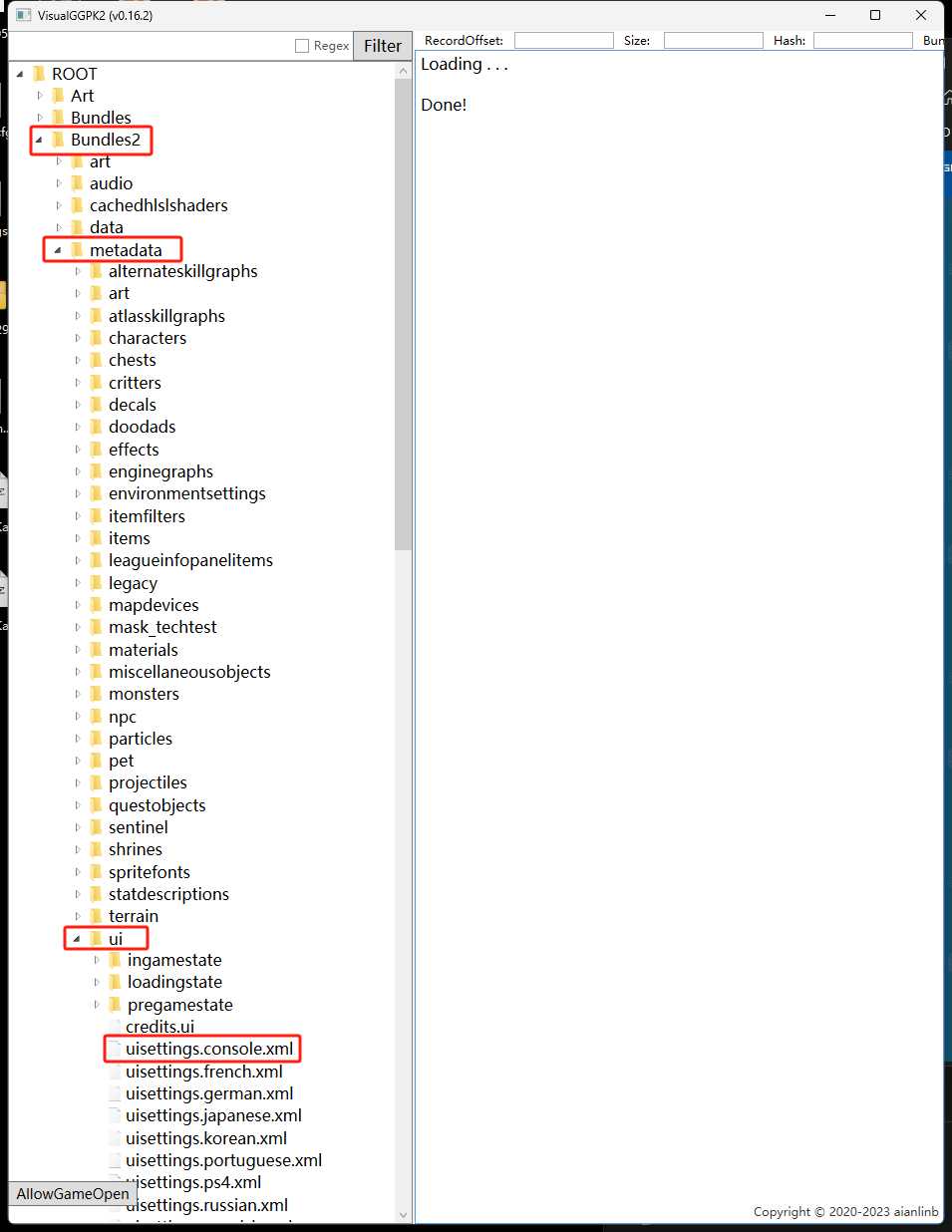Select uisettings.japanese.xml in the tree
The image size is (952, 1232).
(x=212, y=1114)
